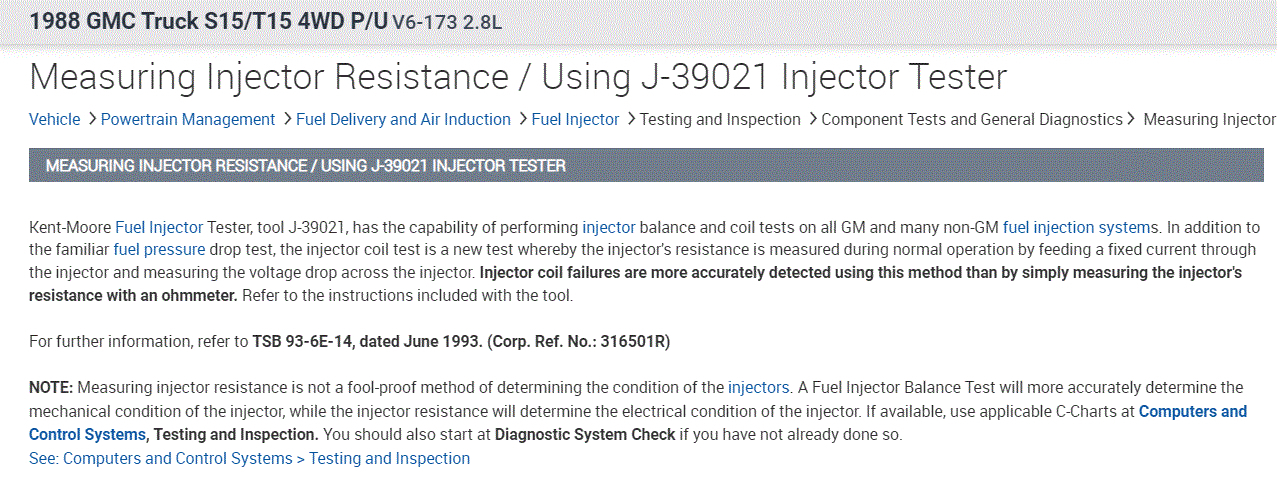1277x494 pixels.
Task: Click the chevron between Vehicle and Powertrain Management
Action: 91,119
